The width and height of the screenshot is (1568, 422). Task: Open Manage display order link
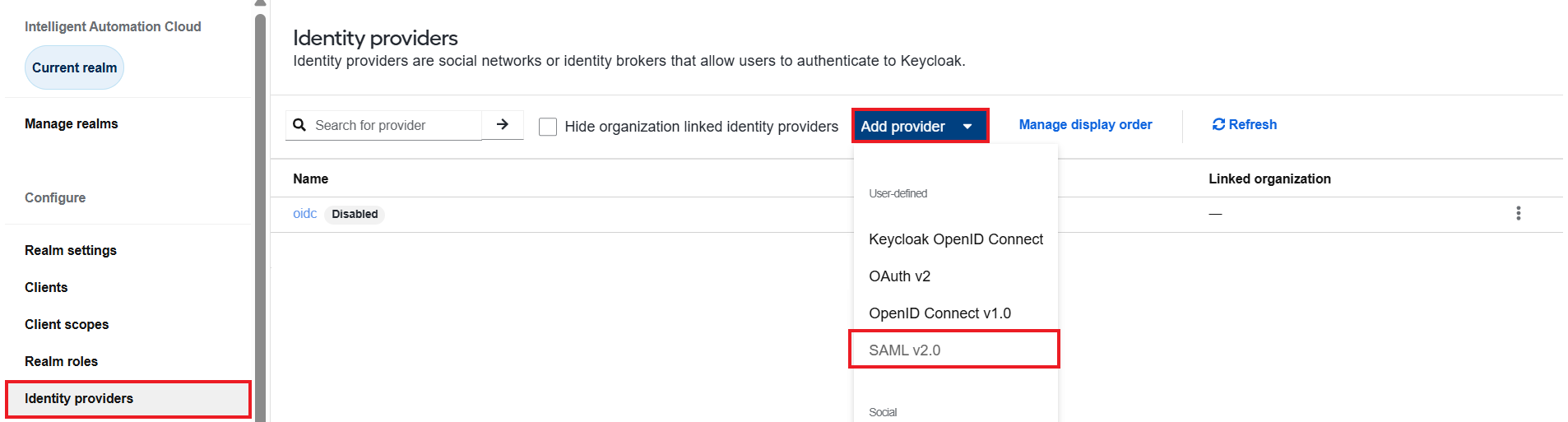click(x=1085, y=124)
